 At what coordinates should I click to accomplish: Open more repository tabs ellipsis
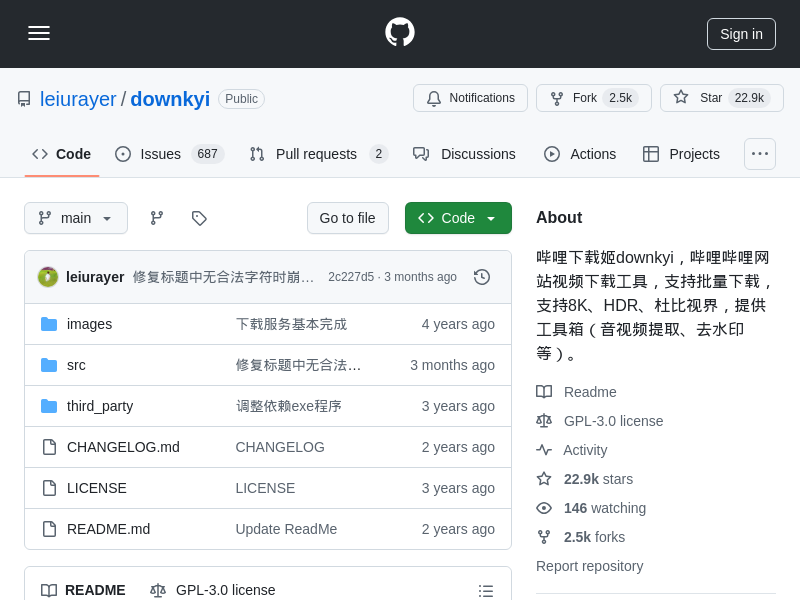760,154
